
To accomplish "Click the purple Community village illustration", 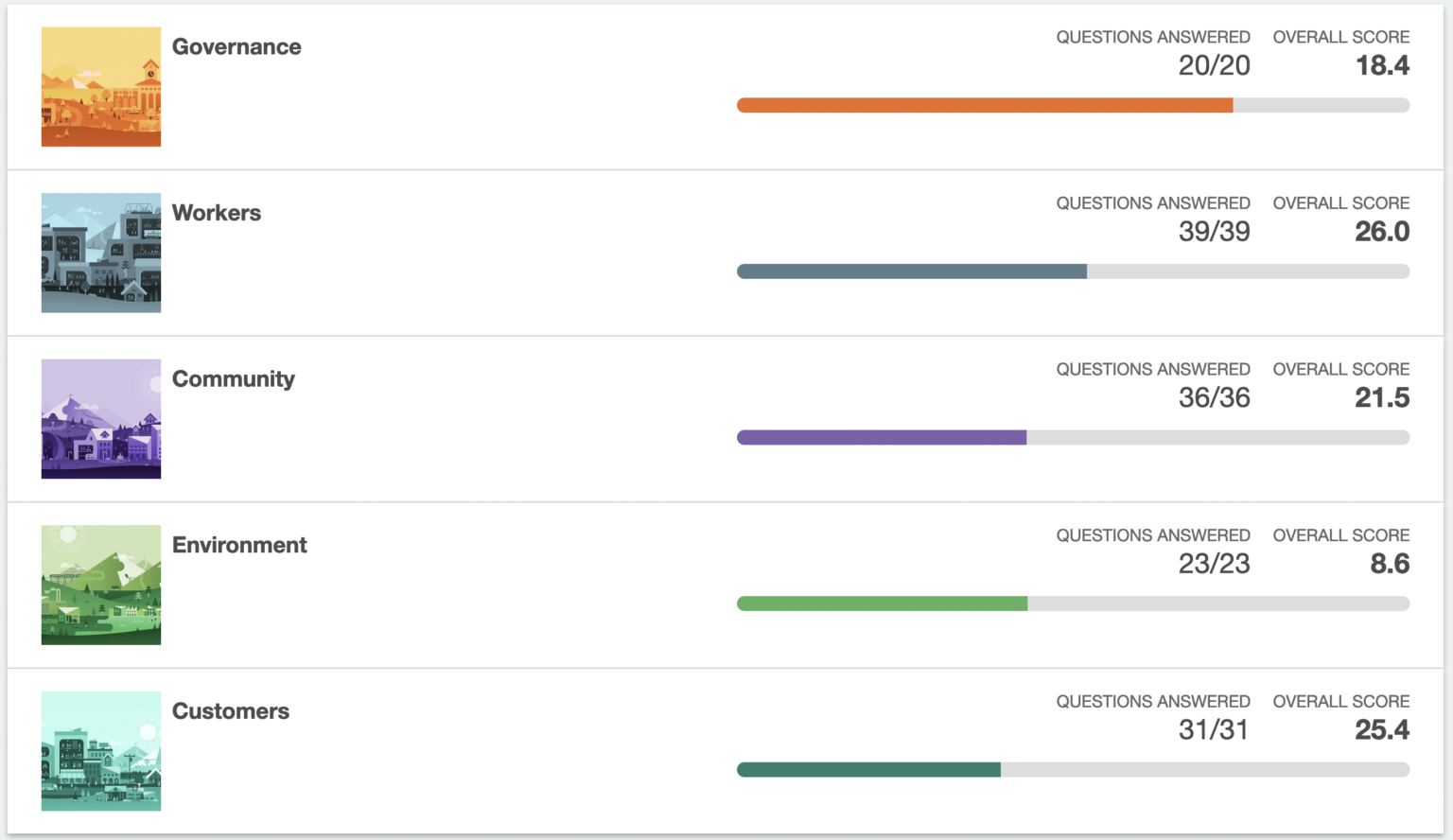I will [101, 419].
